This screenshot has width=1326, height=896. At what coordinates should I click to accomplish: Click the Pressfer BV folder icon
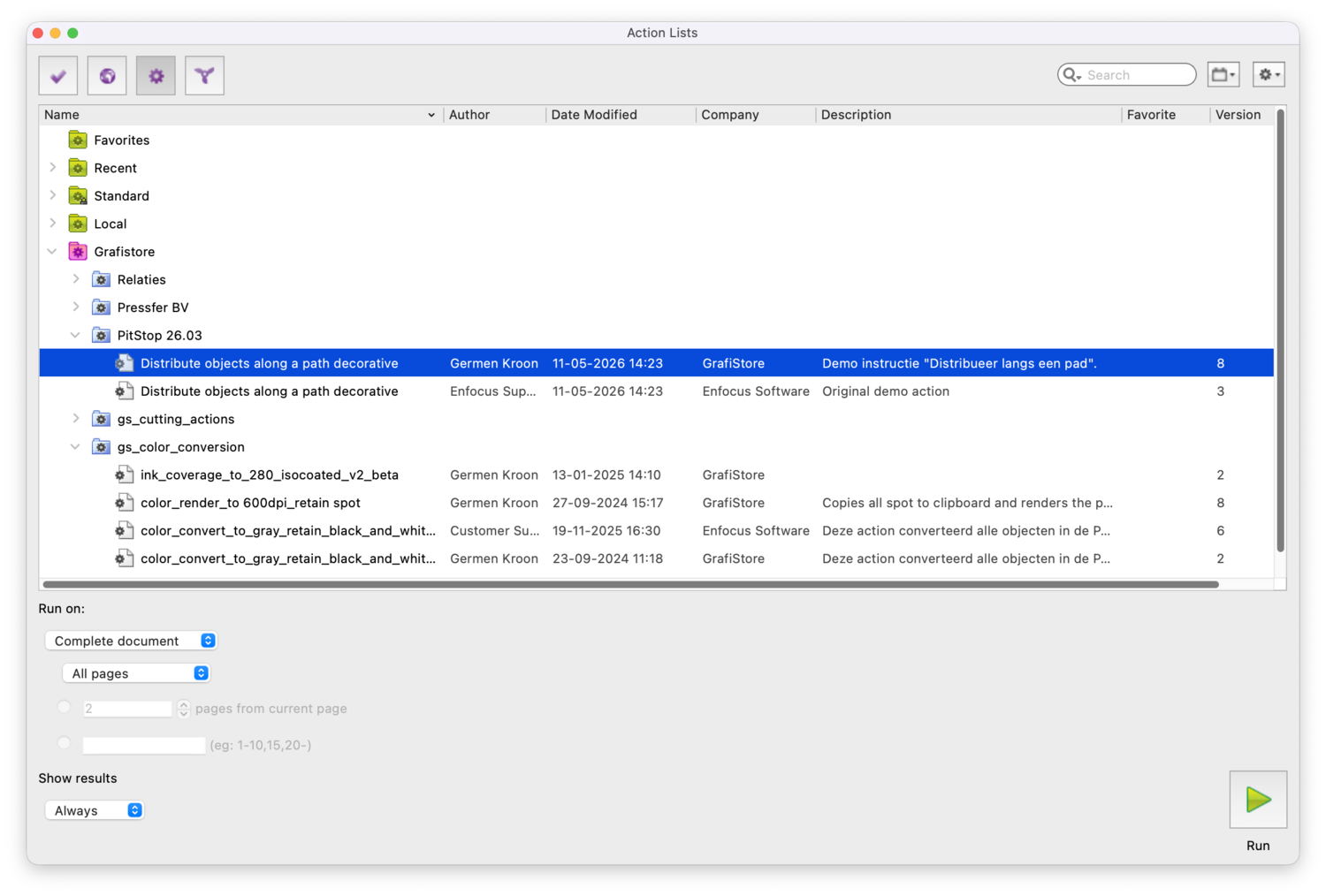click(x=102, y=308)
